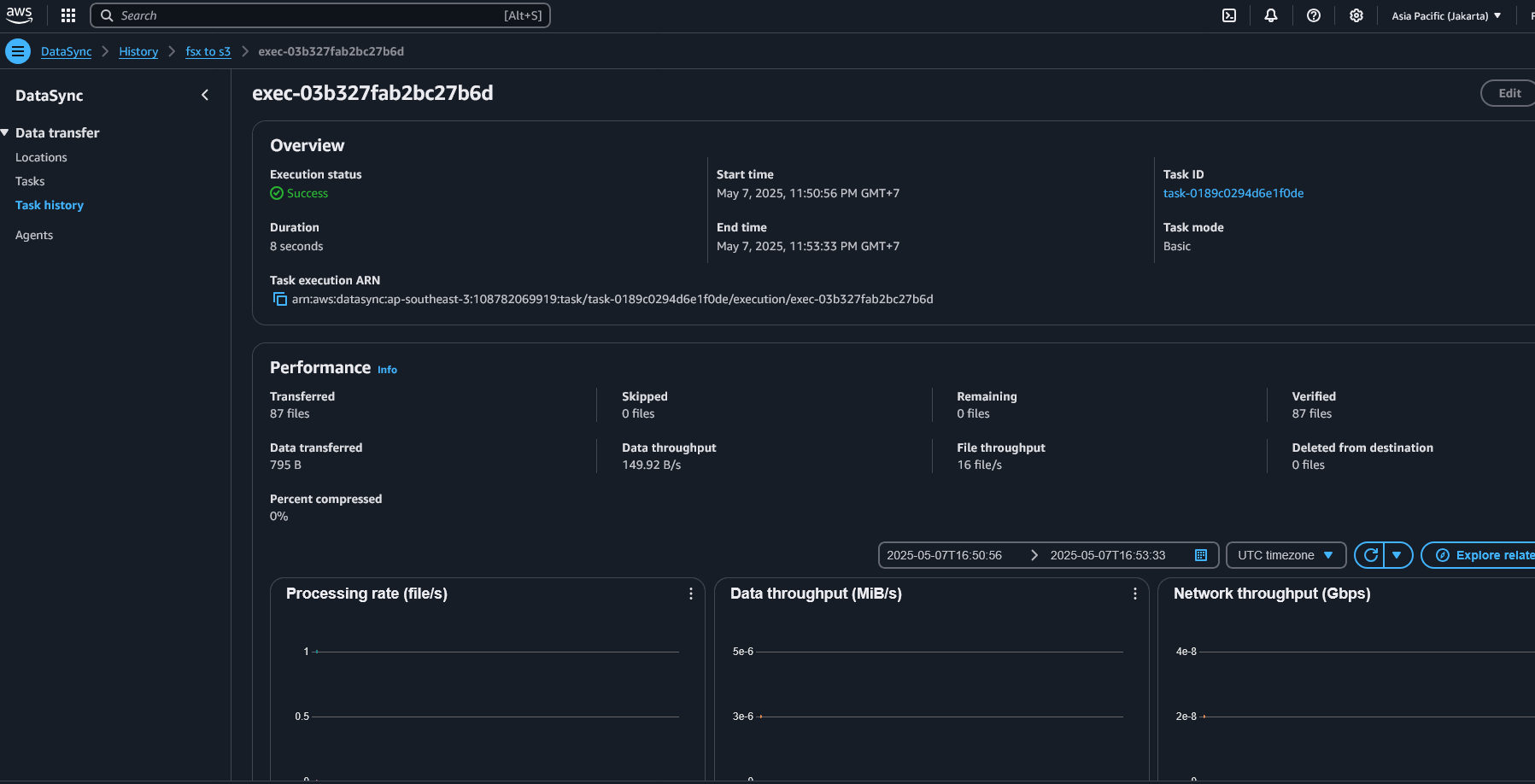Image resolution: width=1535 pixels, height=784 pixels.
Task: Open the CloudShell terminal icon
Action: click(1229, 15)
